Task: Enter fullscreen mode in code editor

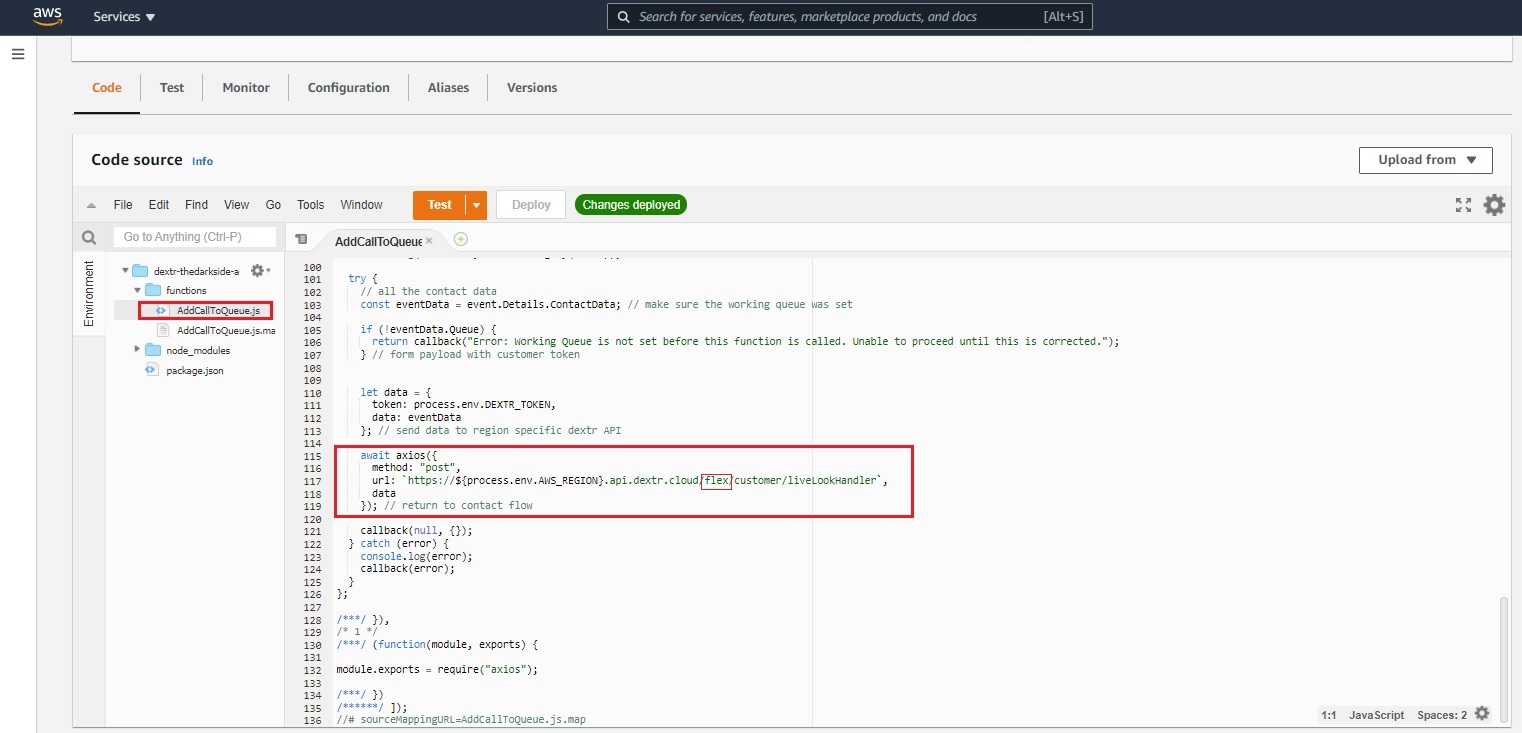Action: tap(1463, 205)
